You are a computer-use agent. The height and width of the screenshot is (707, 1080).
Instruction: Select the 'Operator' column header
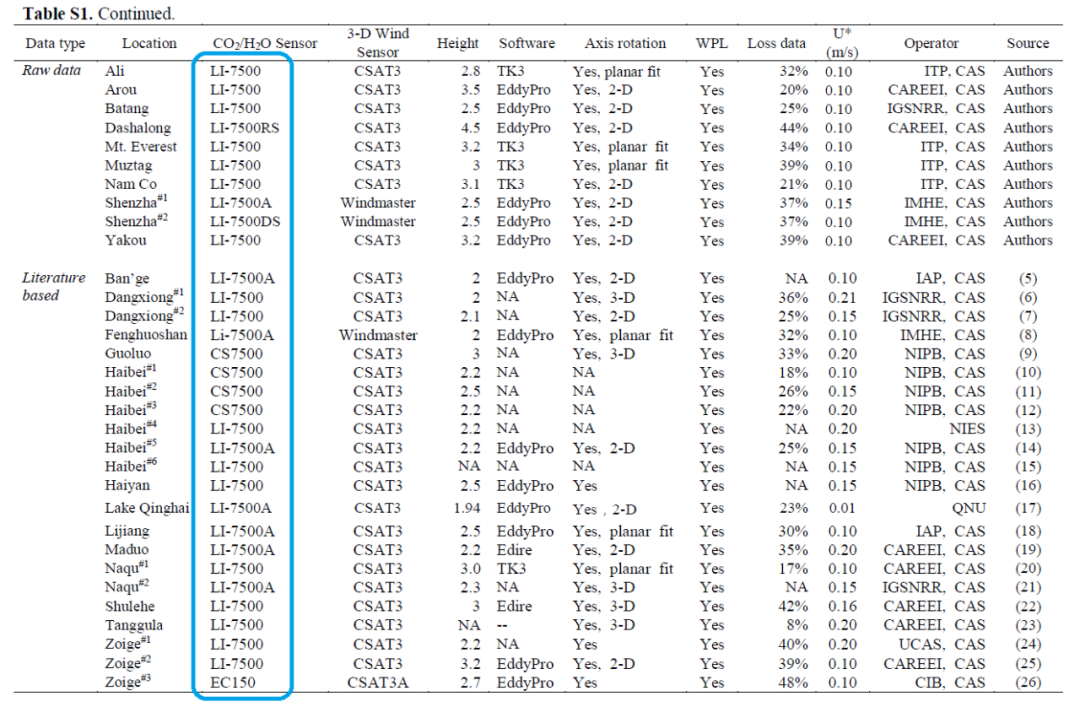click(931, 44)
